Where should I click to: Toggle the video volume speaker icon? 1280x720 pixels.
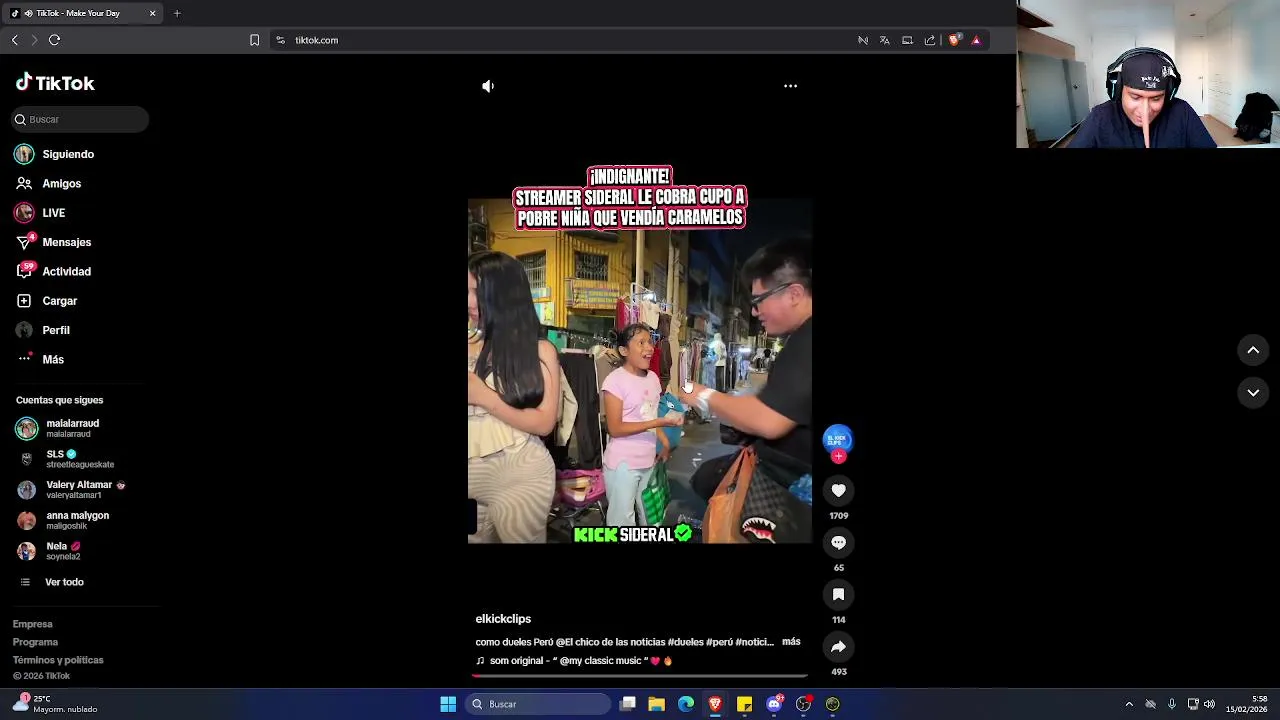488,86
